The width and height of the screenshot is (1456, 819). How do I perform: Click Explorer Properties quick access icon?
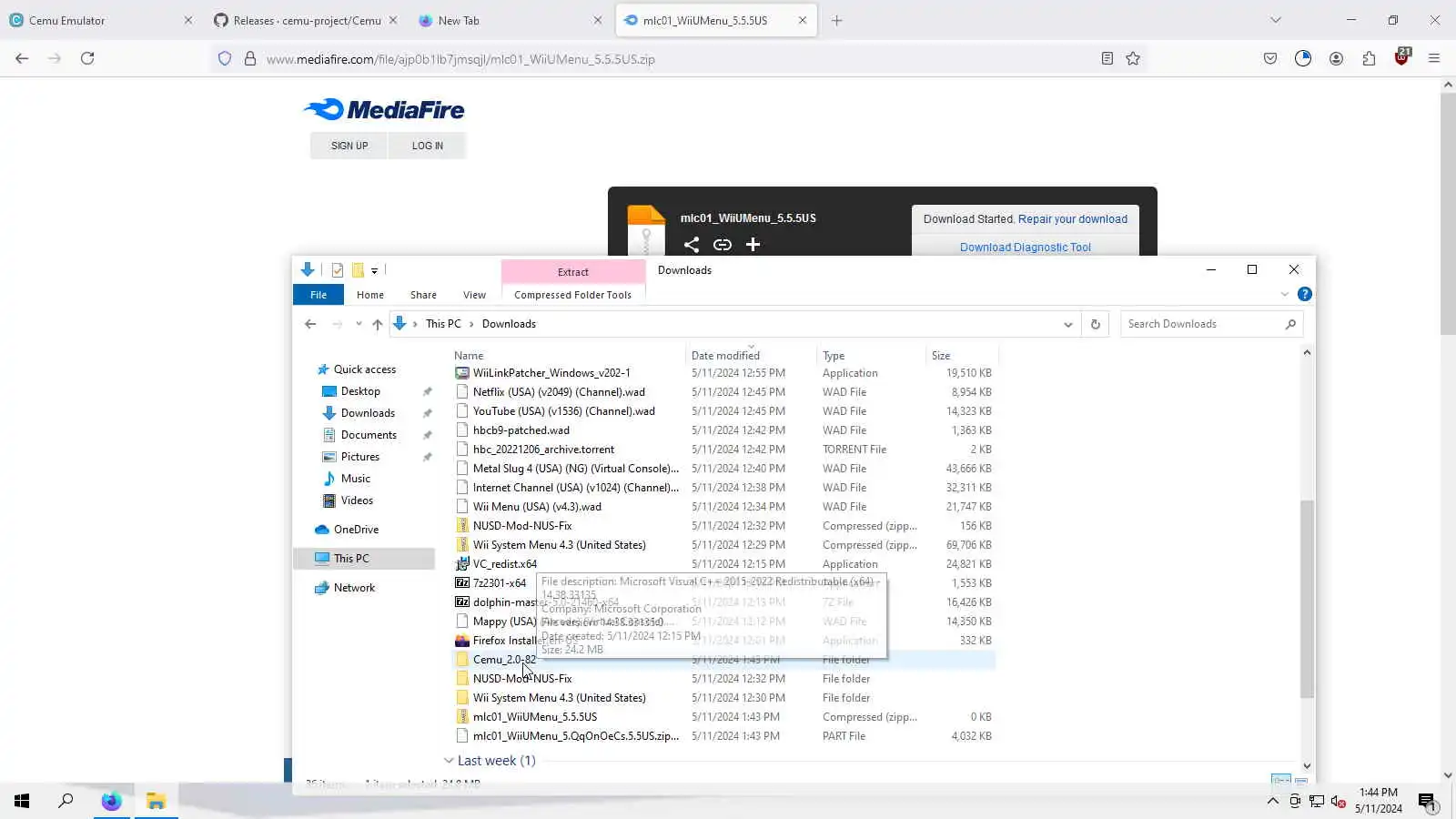pos(338,270)
